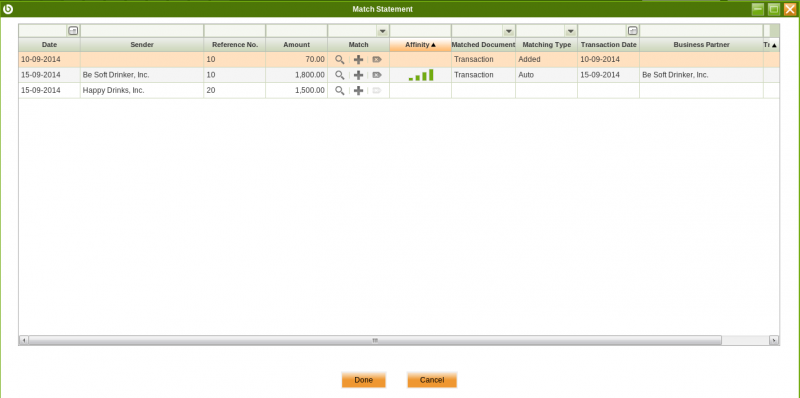The height and width of the screenshot is (398, 800).
Task: Open the Transaction Date filter calendar picker
Action: pyautogui.click(x=633, y=31)
